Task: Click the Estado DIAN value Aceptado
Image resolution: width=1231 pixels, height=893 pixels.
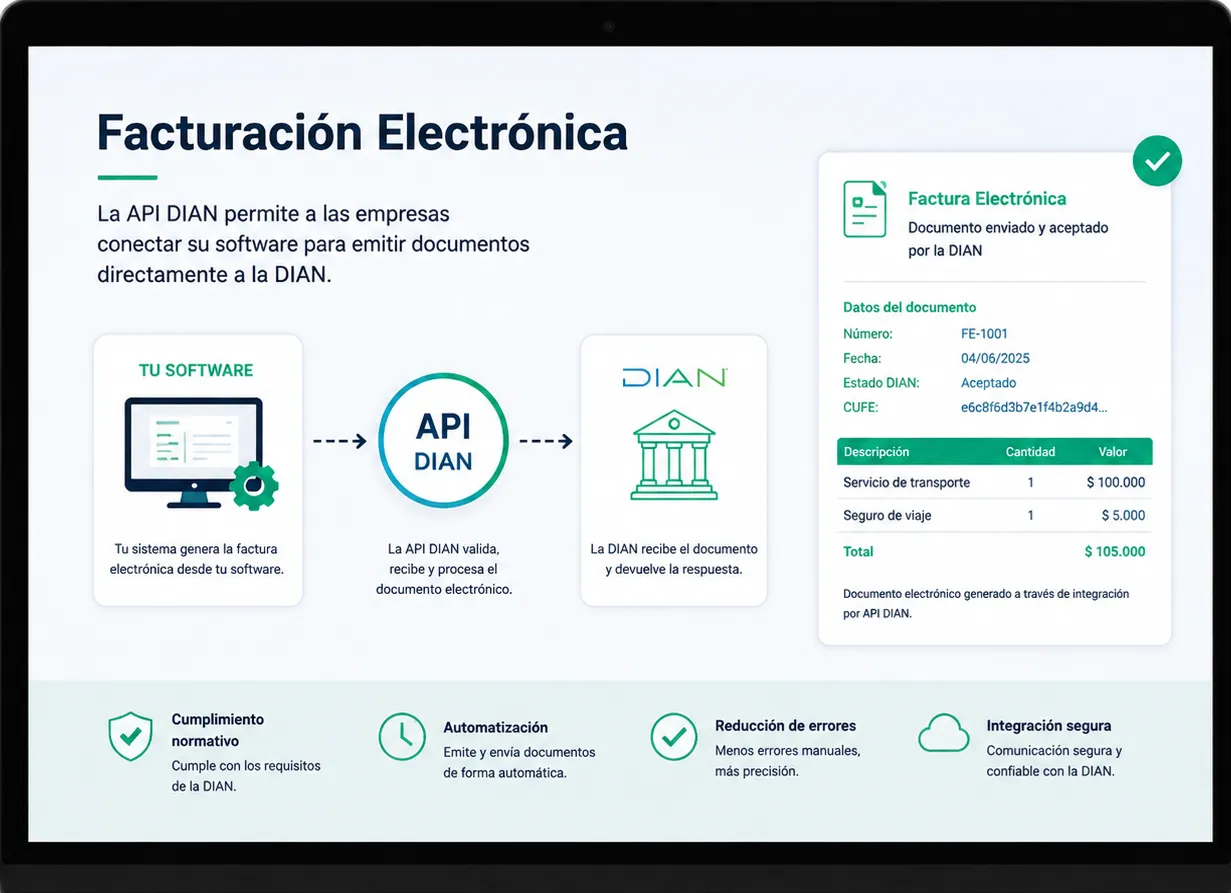Action: click(989, 383)
